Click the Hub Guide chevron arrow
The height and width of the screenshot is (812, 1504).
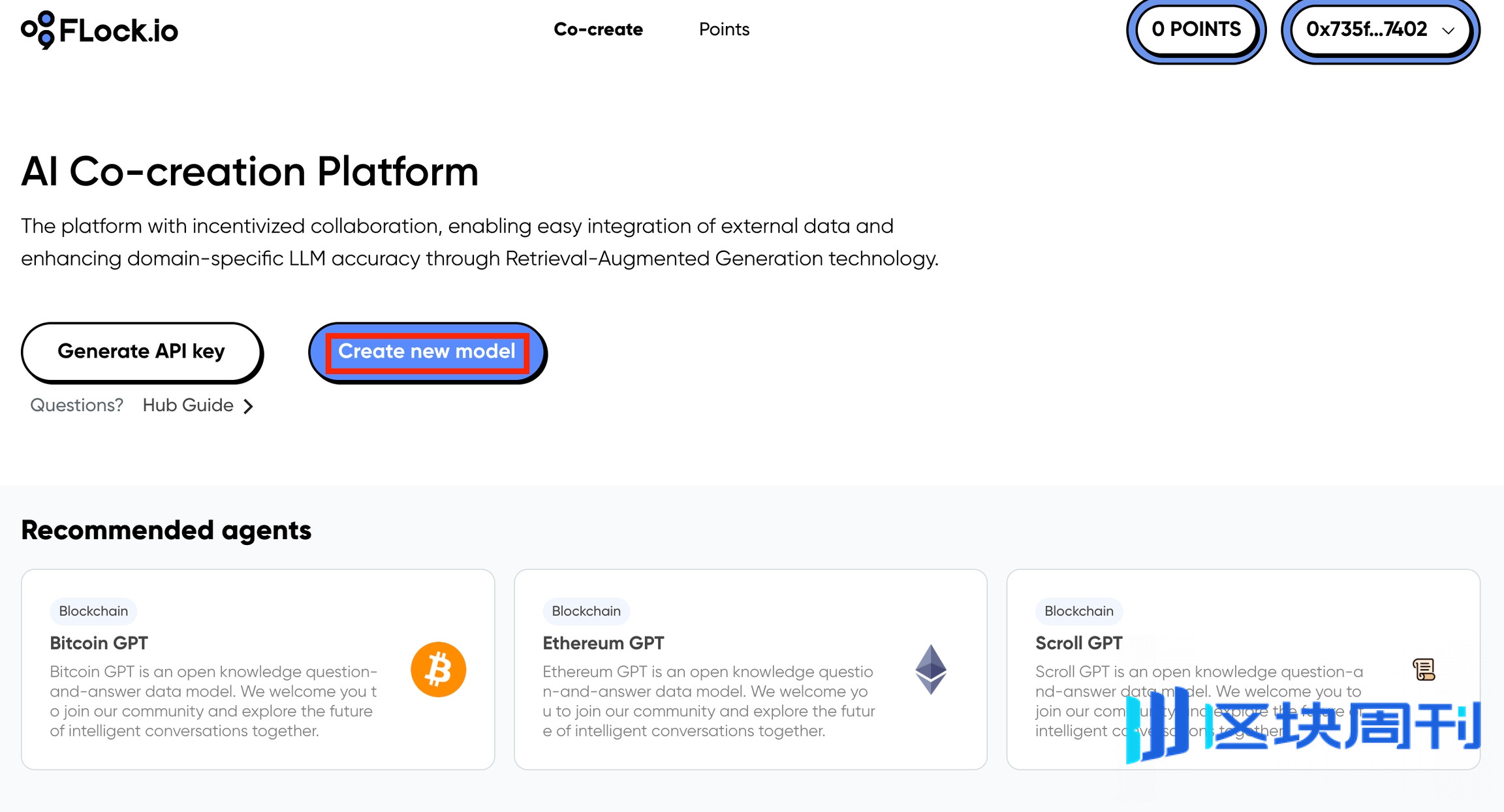click(248, 406)
